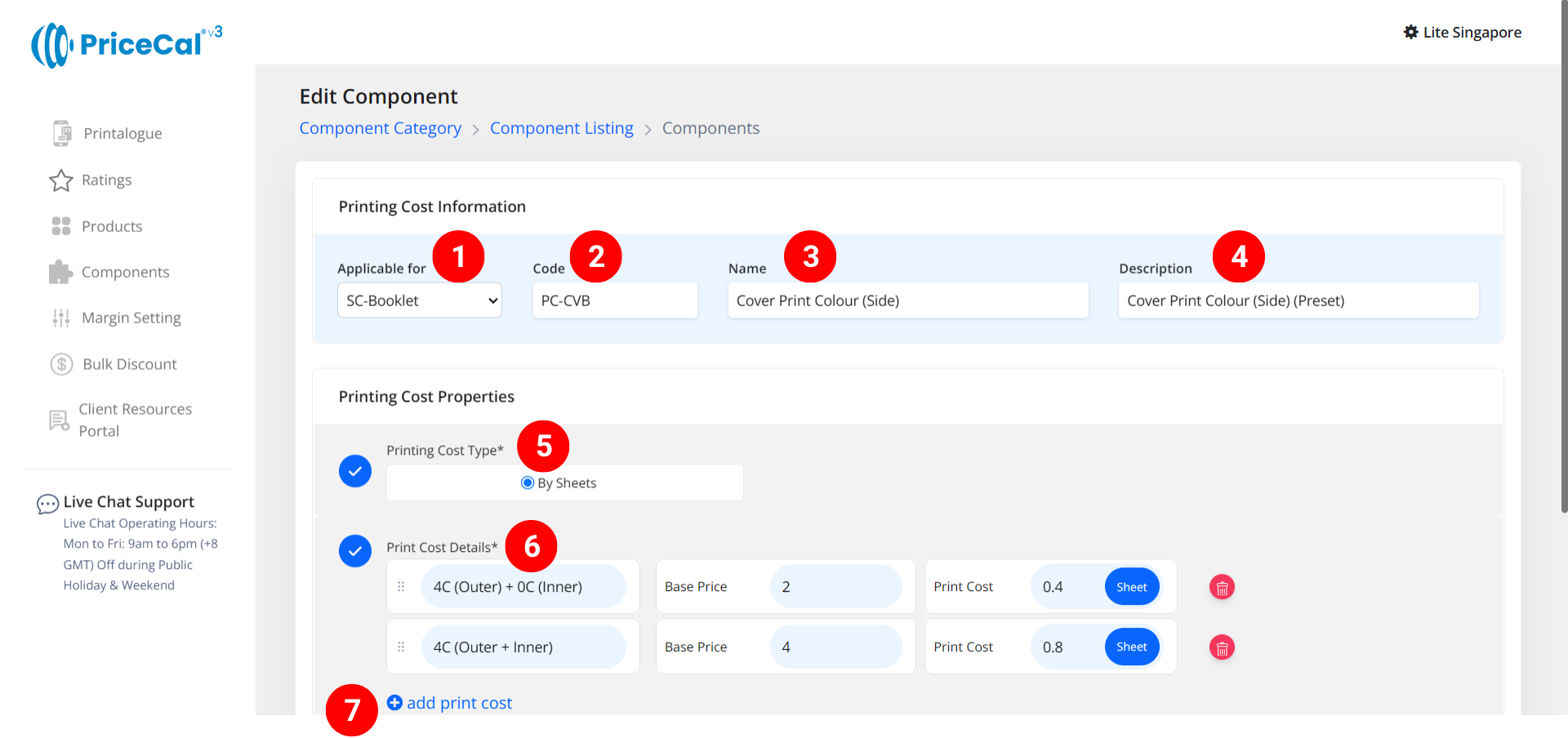The height and width of the screenshot is (738, 1568).
Task: Click the Code input field
Action: click(x=614, y=300)
